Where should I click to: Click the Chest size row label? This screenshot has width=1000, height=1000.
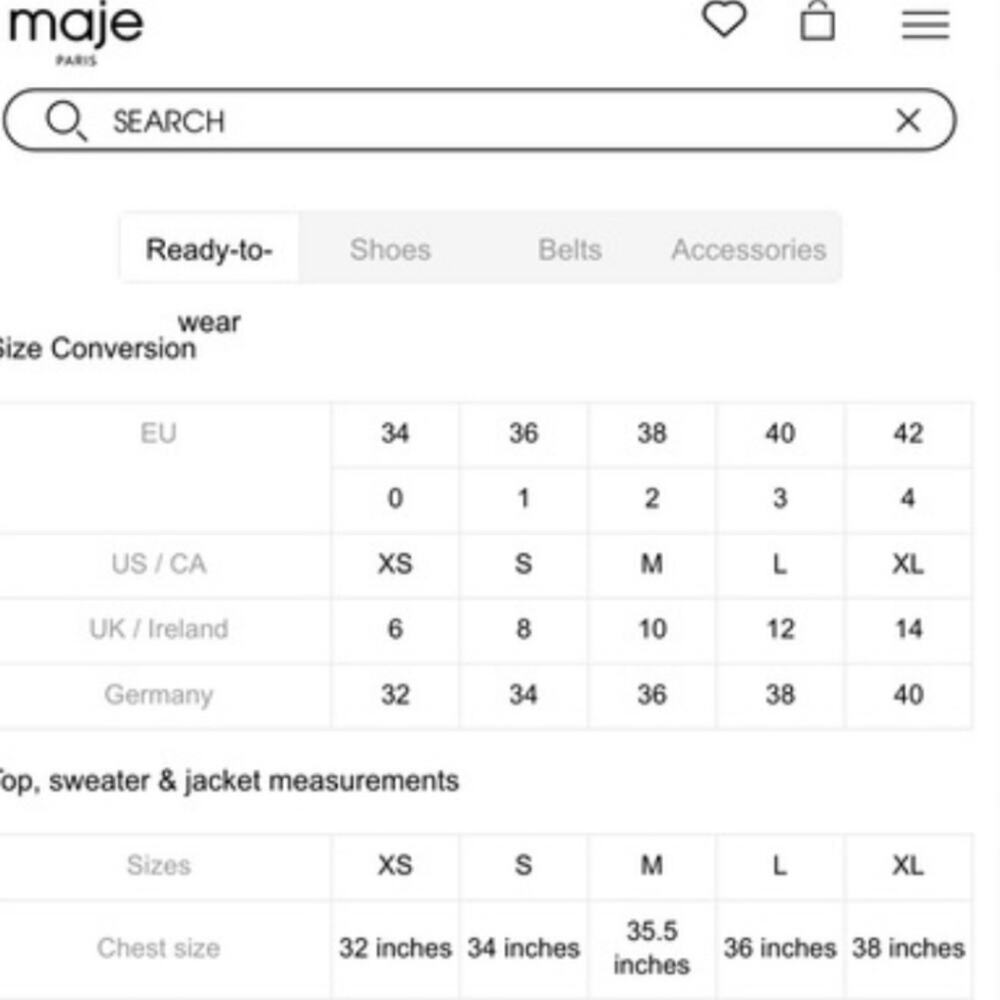tap(159, 948)
